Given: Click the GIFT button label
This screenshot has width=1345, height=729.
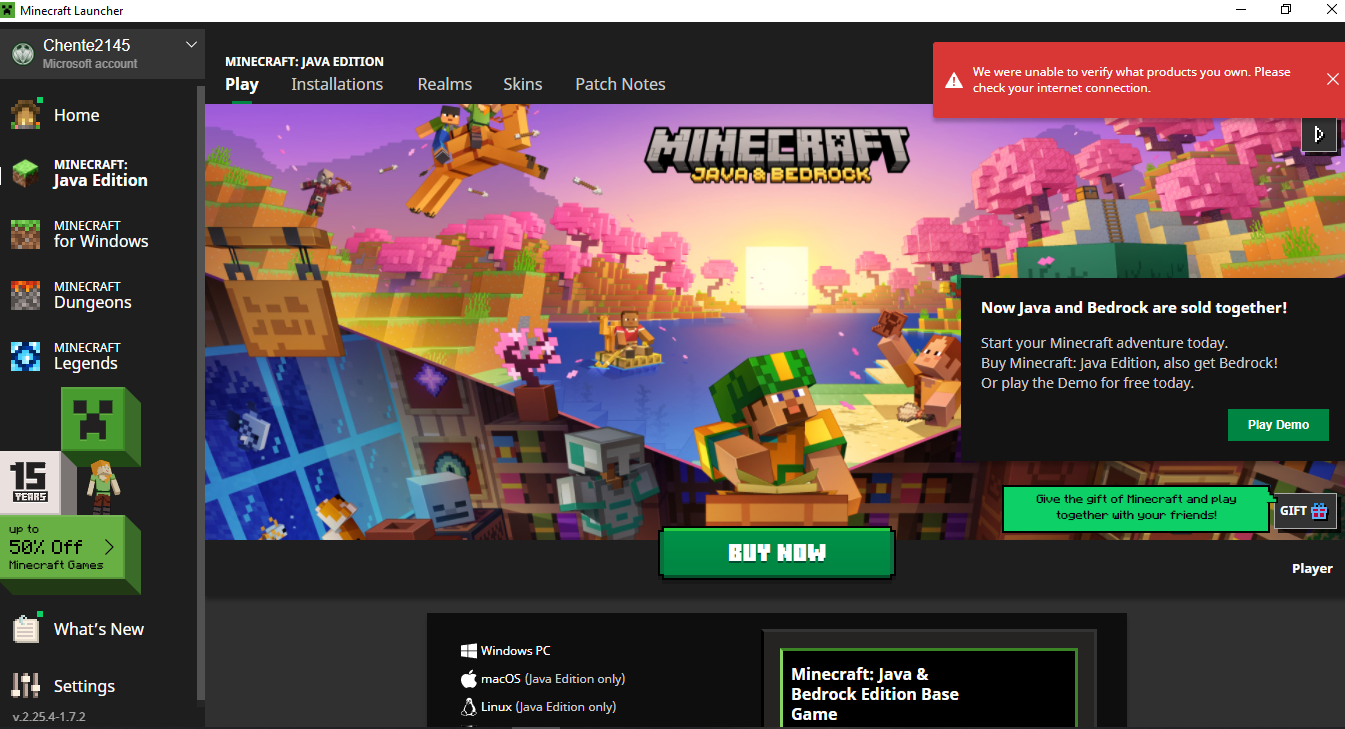Looking at the screenshot, I should (x=1293, y=511).
